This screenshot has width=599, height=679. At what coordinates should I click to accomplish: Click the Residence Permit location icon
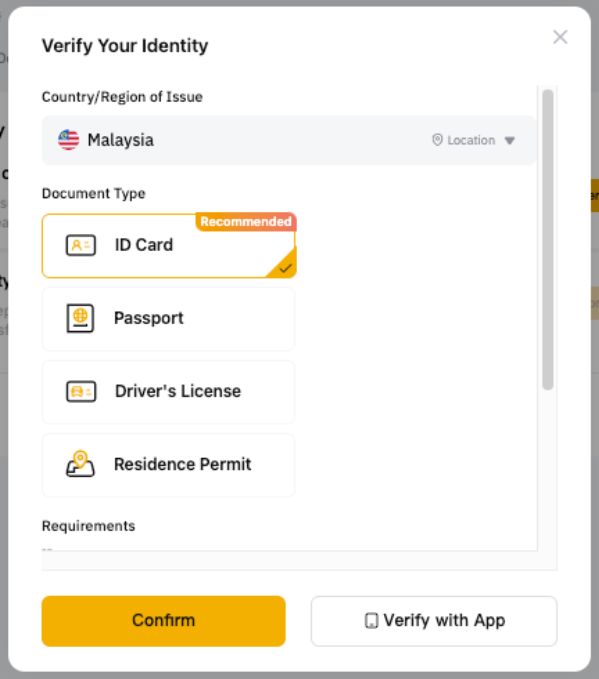pyautogui.click(x=80, y=464)
